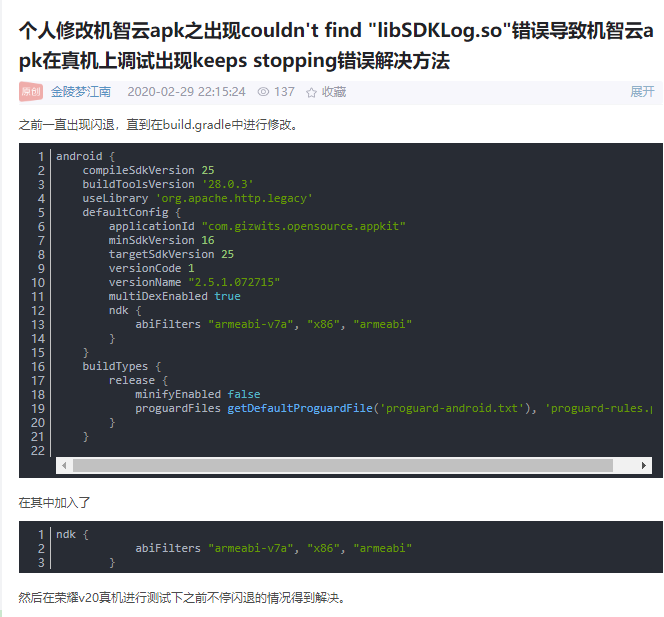This screenshot has width=664, height=617.
Task: Click 'defaultConfig {' on line 5
Action: (132, 212)
